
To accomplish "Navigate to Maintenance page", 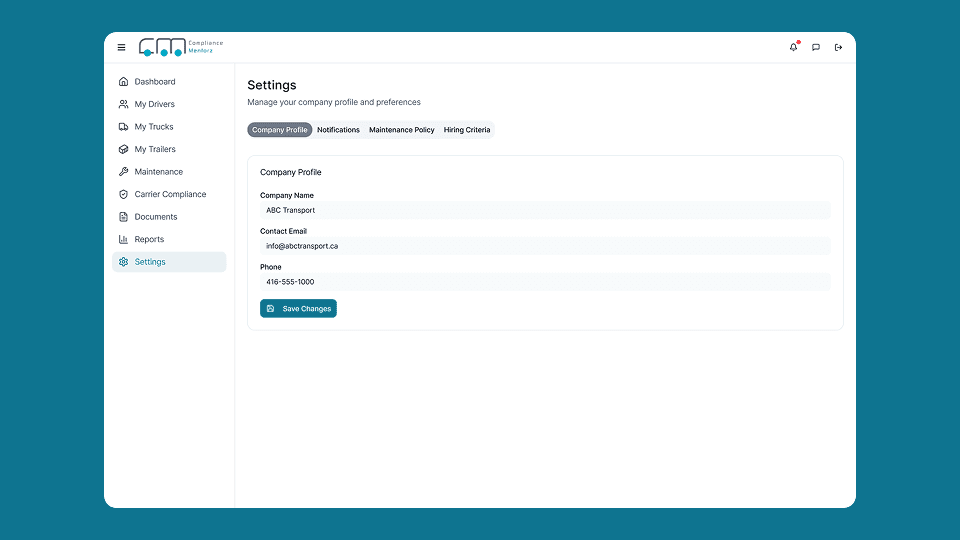I will [158, 172].
